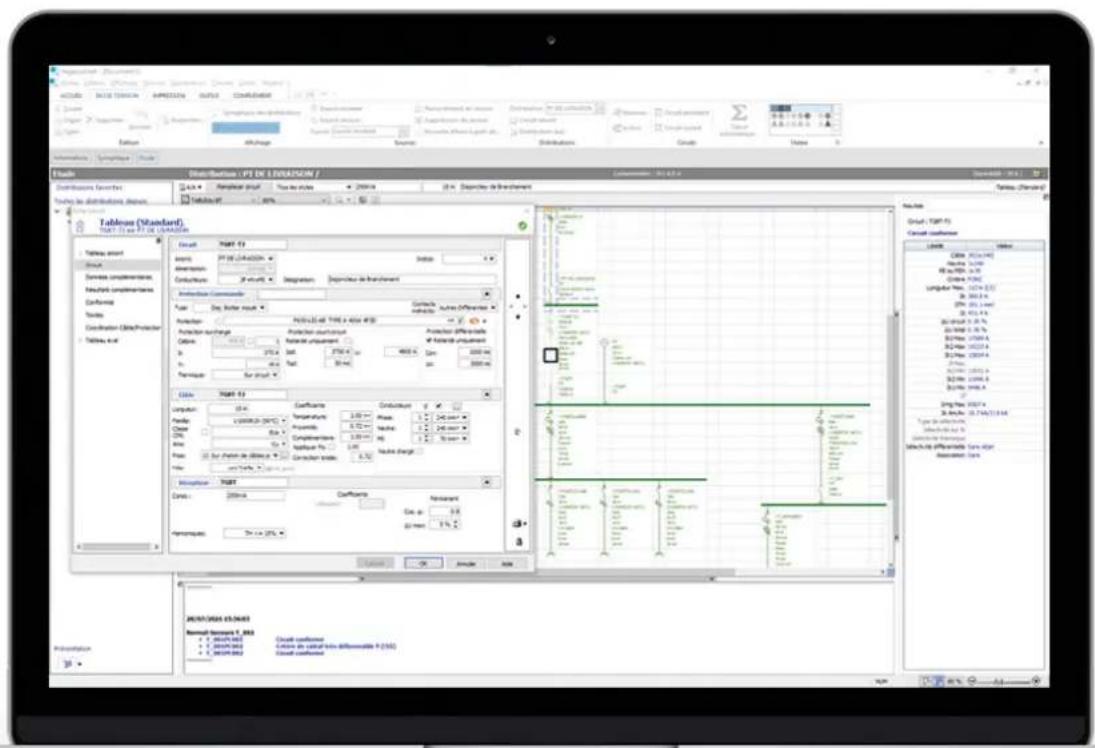The width and height of the screenshot is (1095, 748).
Task: Switch to the Informations view tab
Action: 72,159
